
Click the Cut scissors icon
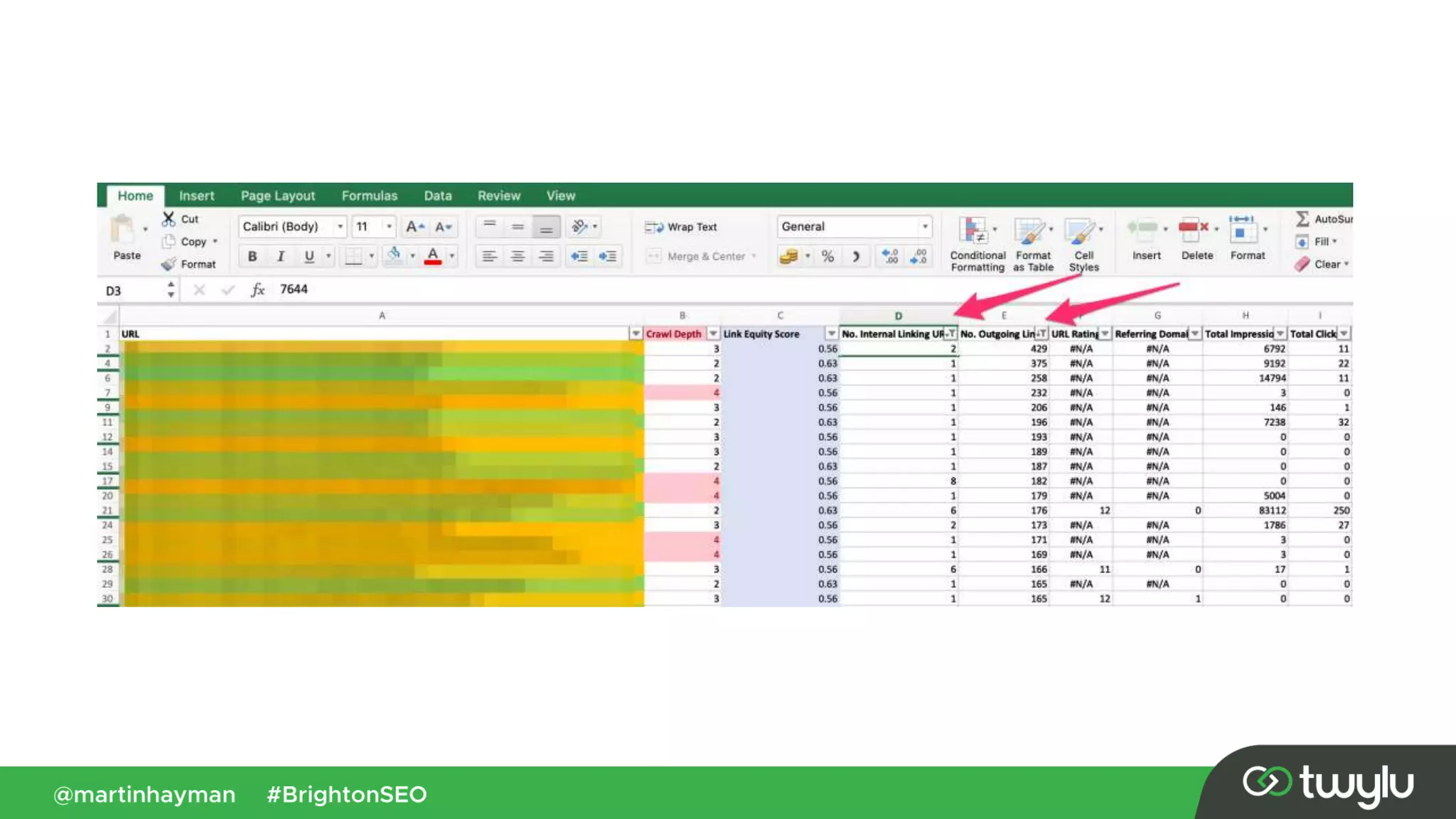pos(168,218)
